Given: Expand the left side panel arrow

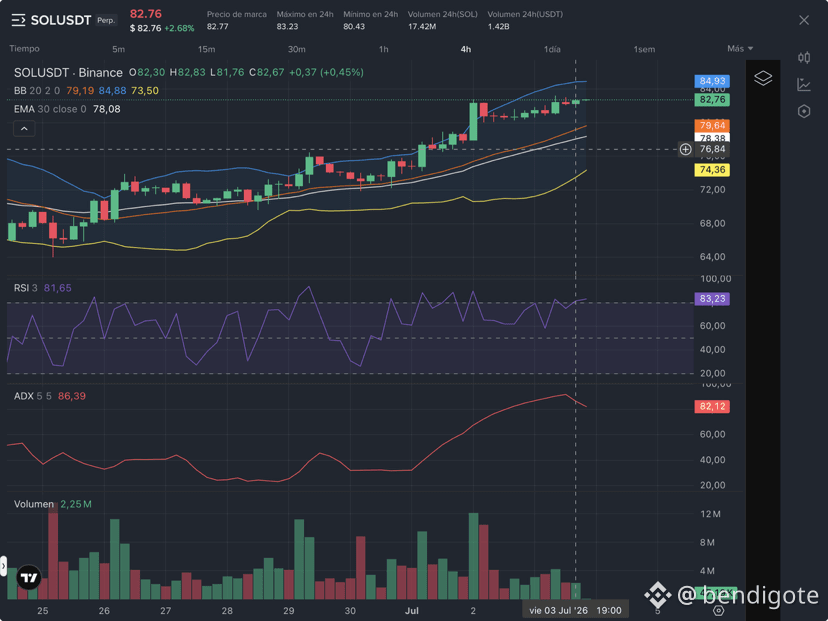Looking at the screenshot, I should (x=3, y=566).
